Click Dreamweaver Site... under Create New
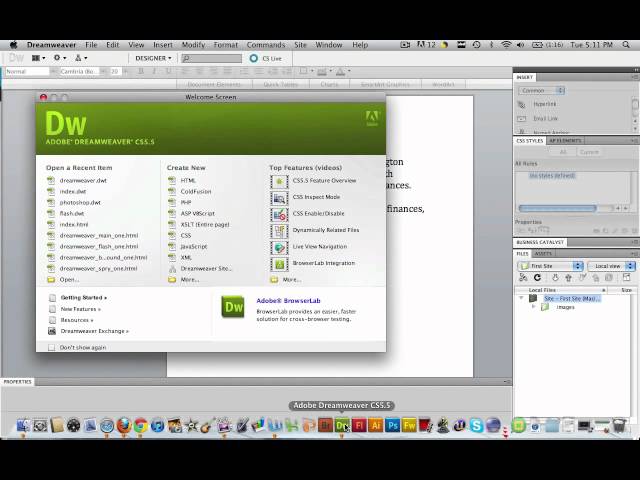Viewport: 640px width, 480px height. click(x=206, y=269)
